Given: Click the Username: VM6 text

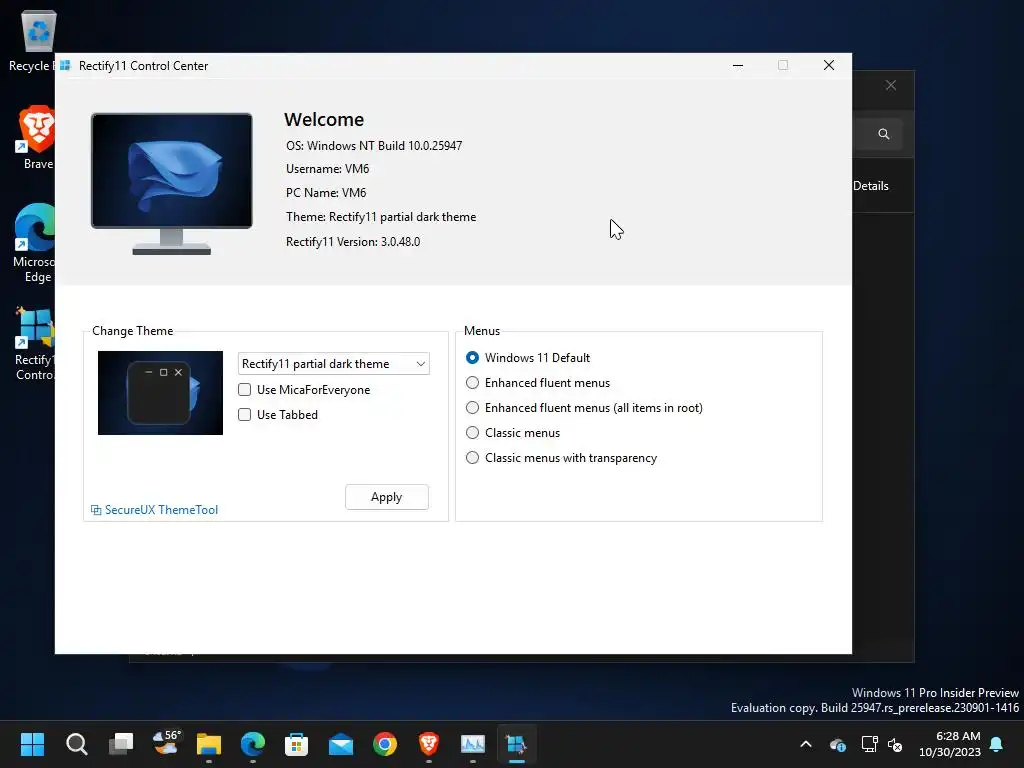Looking at the screenshot, I should [x=327, y=169].
